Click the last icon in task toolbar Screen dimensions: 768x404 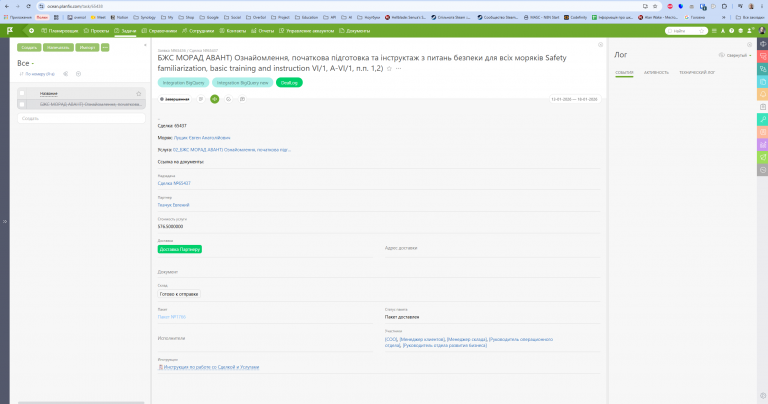pos(242,99)
